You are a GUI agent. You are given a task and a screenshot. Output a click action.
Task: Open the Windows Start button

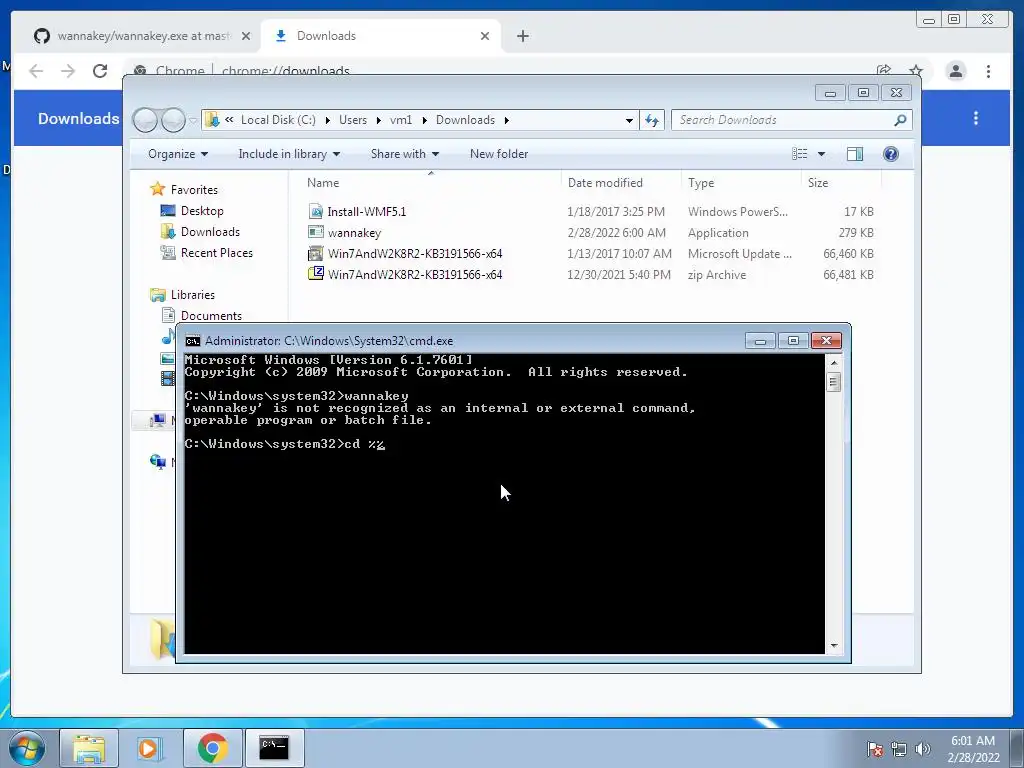point(26,748)
